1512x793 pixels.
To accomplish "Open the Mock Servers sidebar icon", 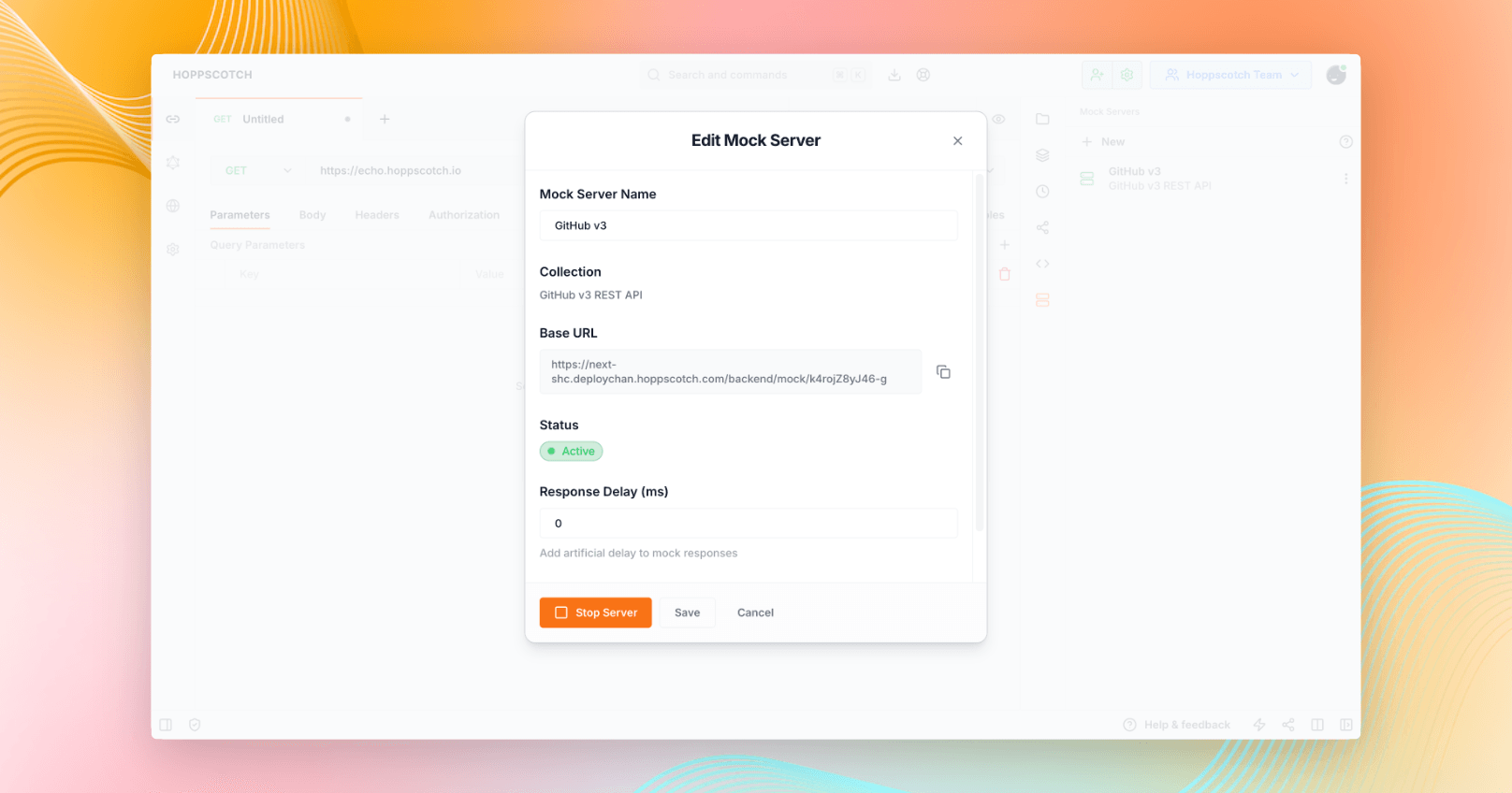I will (1042, 300).
